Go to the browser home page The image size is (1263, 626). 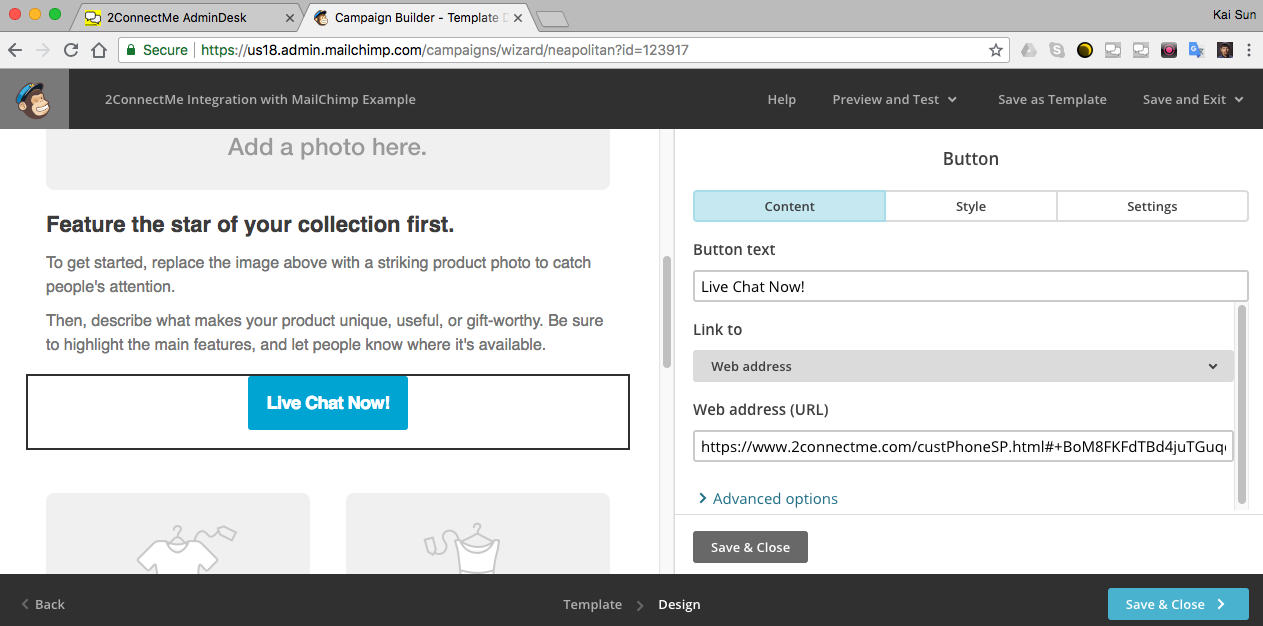point(99,50)
